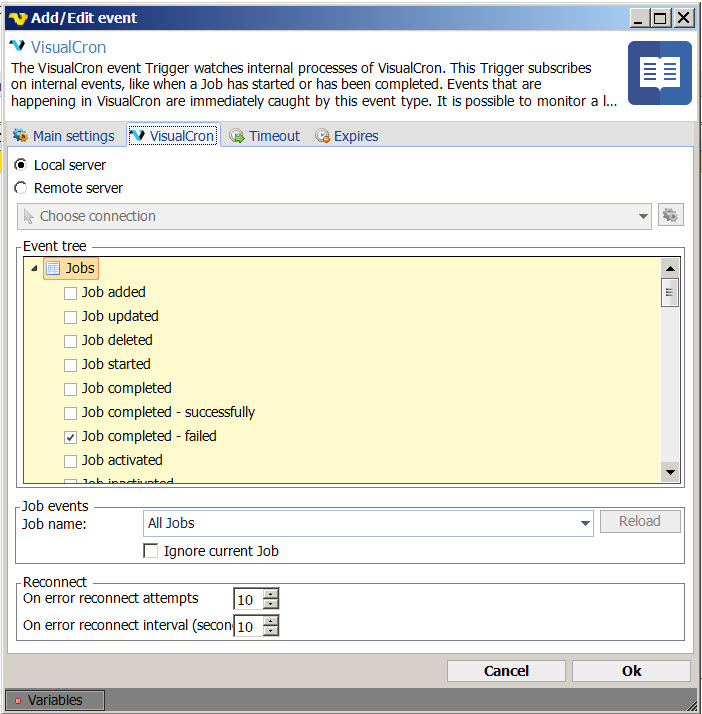The height and width of the screenshot is (714, 702).
Task: Click the Variables icon in bottom bar
Action: (x=17, y=701)
